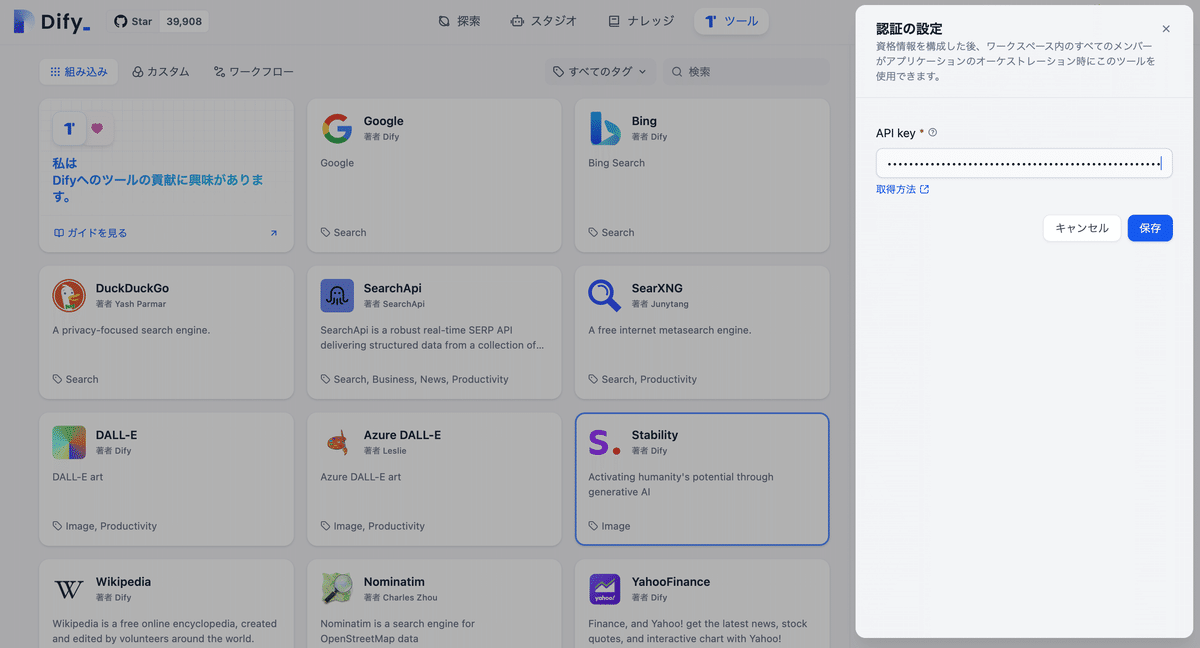Screen dimensions: 1200x648
Task: Click 保存 button
Action: click(x=1150, y=228)
